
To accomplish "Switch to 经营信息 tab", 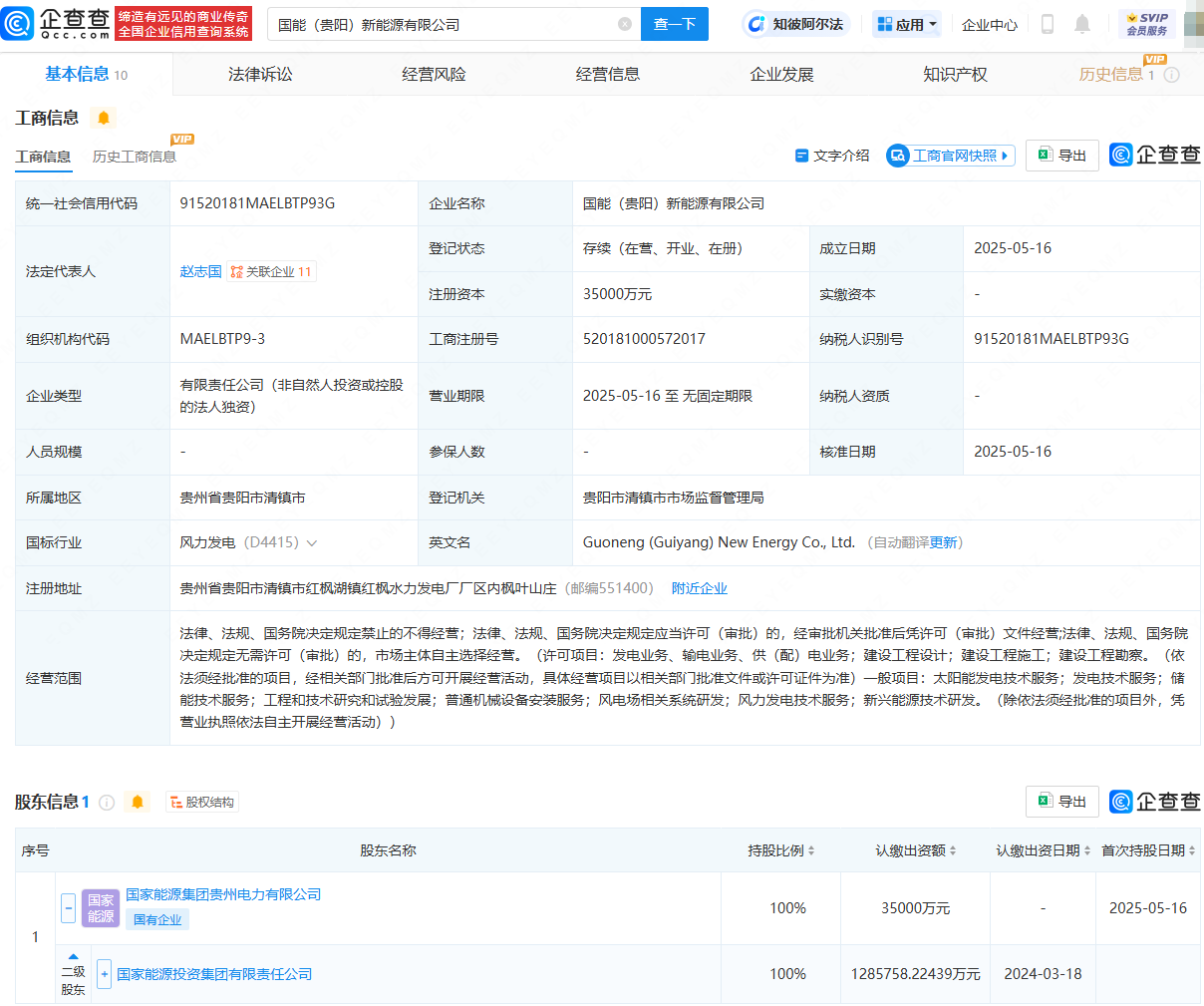I will [608, 74].
